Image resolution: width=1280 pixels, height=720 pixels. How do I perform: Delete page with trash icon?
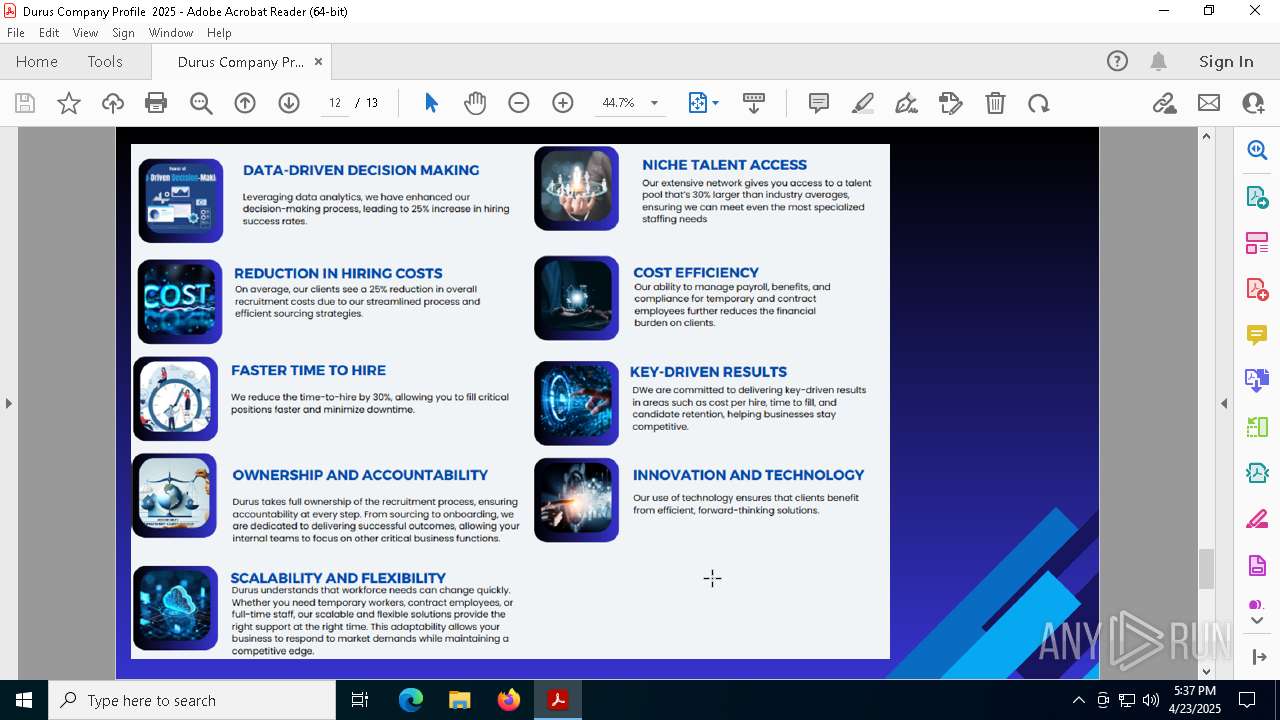995,103
